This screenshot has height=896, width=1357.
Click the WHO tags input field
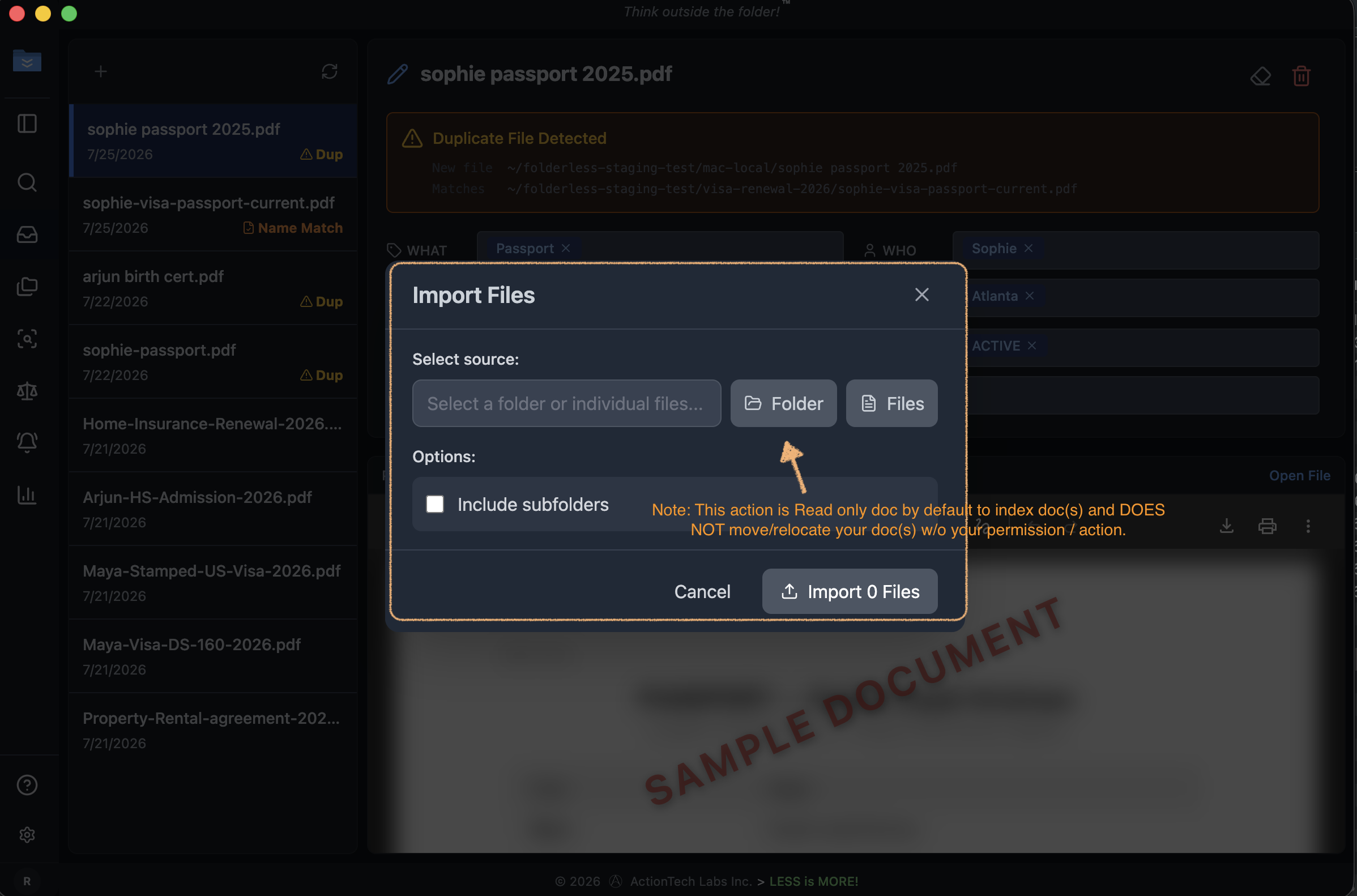tap(1136, 250)
